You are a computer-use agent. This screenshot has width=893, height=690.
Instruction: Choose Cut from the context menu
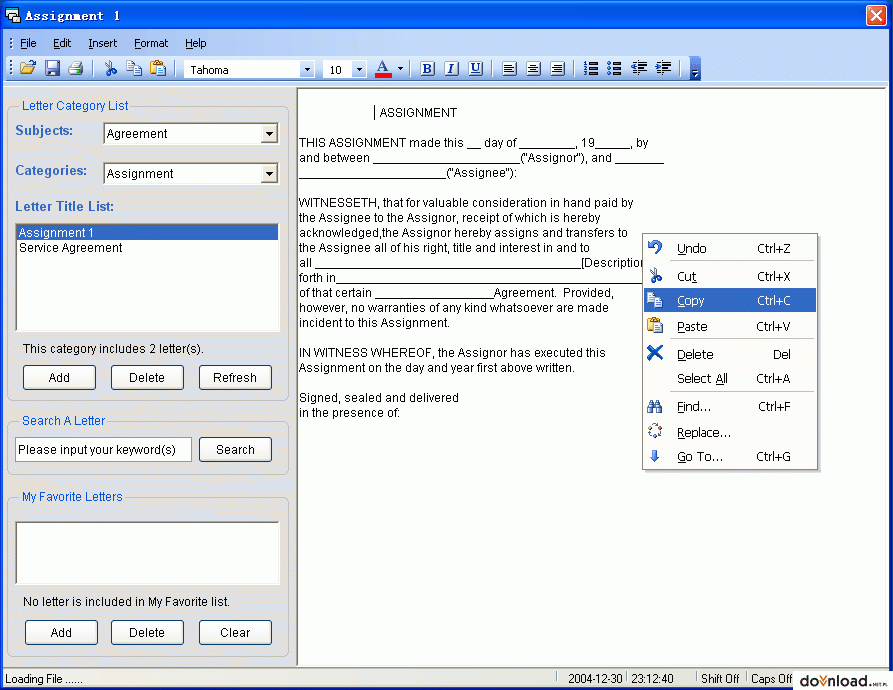730,276
